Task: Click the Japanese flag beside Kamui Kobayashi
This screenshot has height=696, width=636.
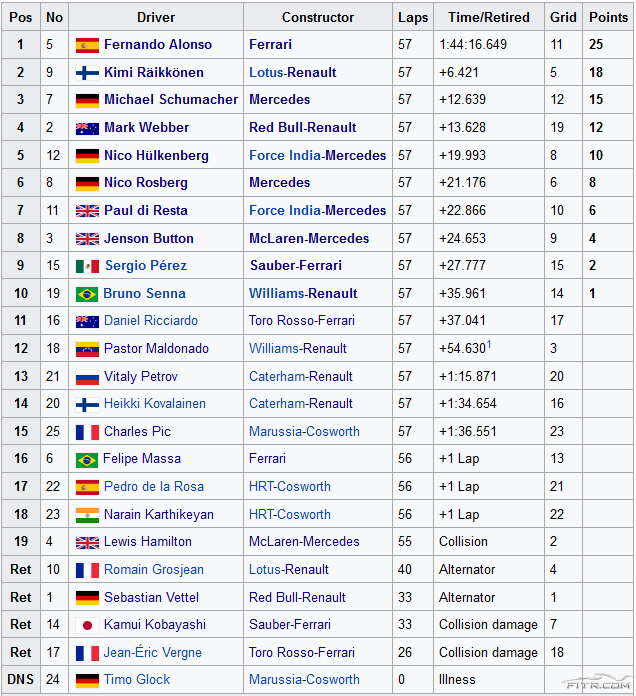Action: click(x=87, y=625)
